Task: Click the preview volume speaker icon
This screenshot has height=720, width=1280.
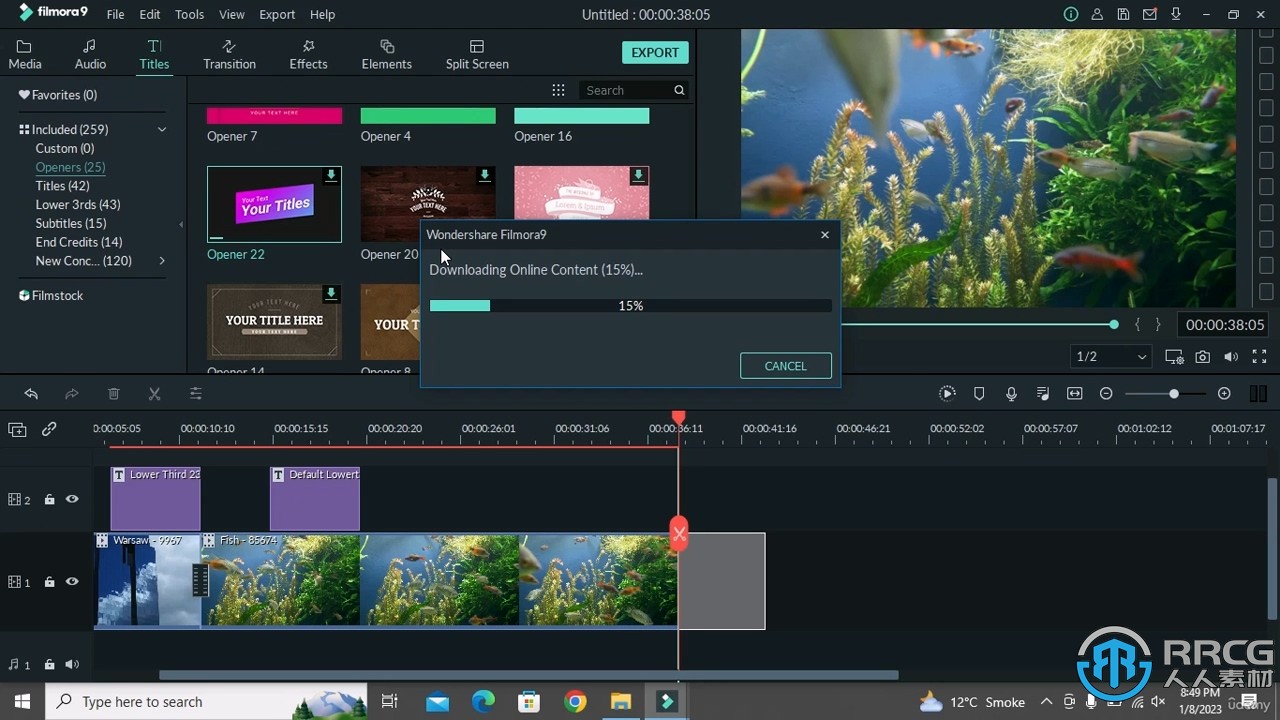Action: point(1231,357)
